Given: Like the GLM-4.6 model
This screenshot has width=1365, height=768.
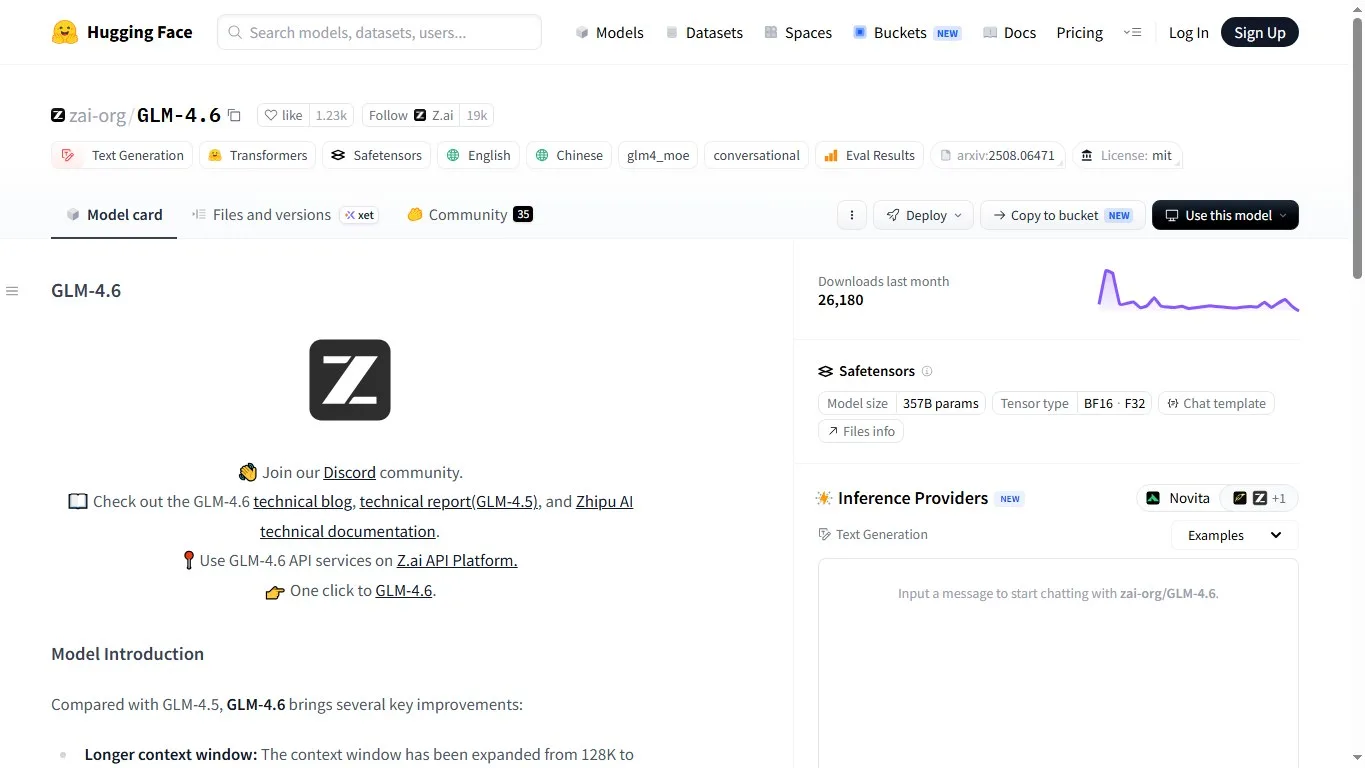Looking at the screenshot, I should [283, 115].
